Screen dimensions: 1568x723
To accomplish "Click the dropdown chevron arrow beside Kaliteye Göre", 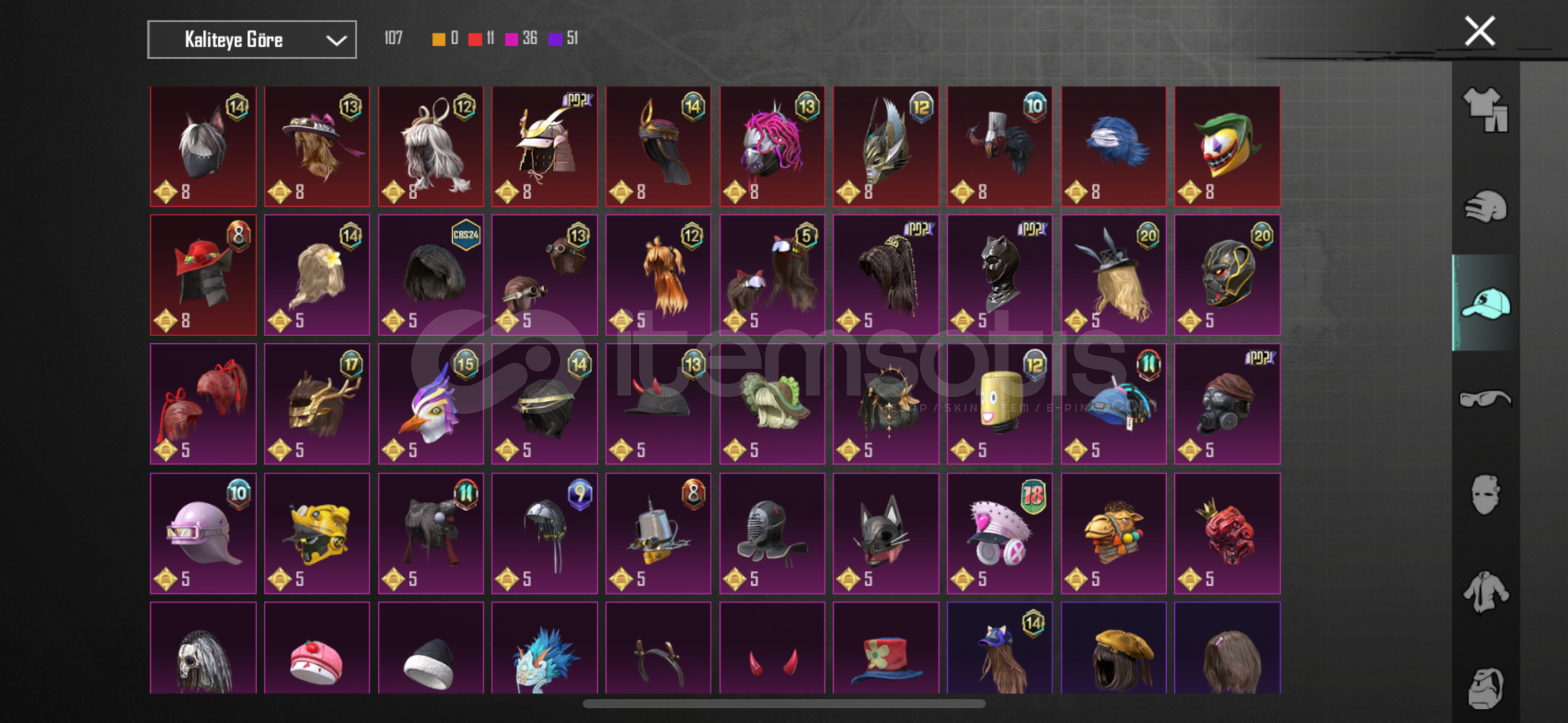I will [x=336, y=40].
